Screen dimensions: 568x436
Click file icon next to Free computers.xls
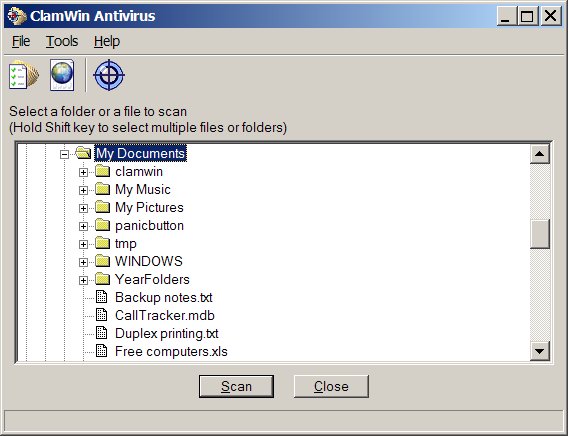101,351
